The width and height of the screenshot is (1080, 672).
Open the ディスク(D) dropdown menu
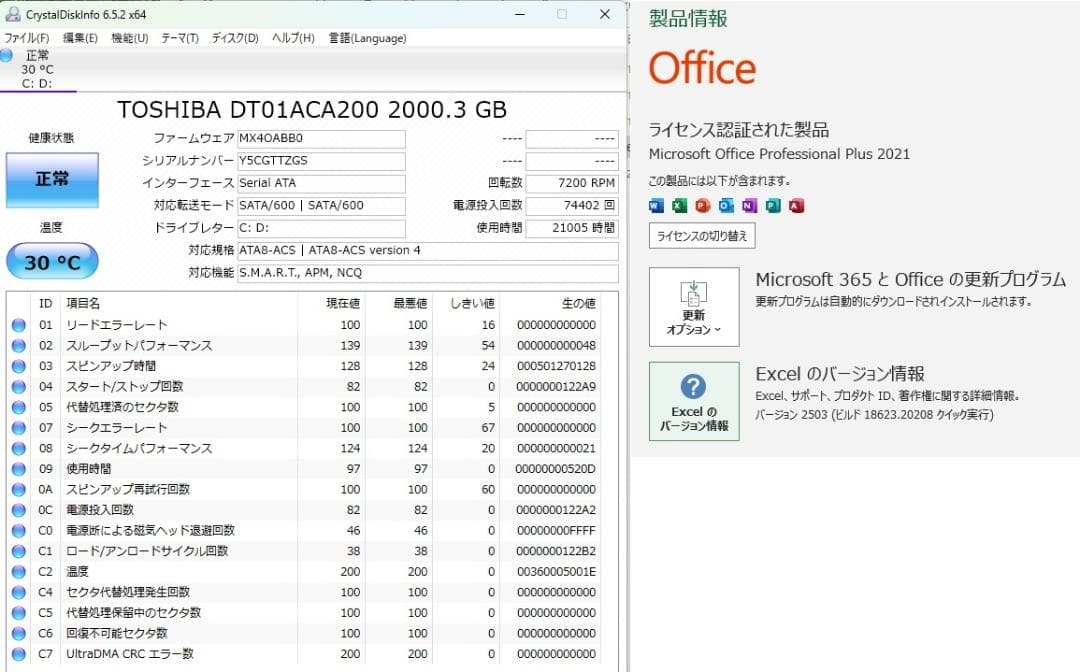(x=233, y=37)
